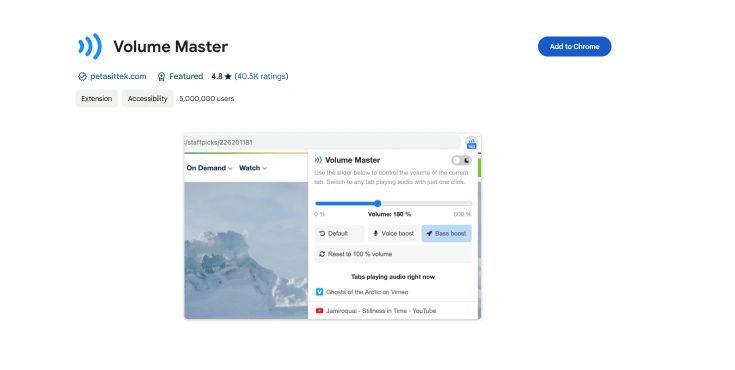Toggle the dark mode switch in popup
This screenshot has width=735, height=370.
tap(461, 160)
